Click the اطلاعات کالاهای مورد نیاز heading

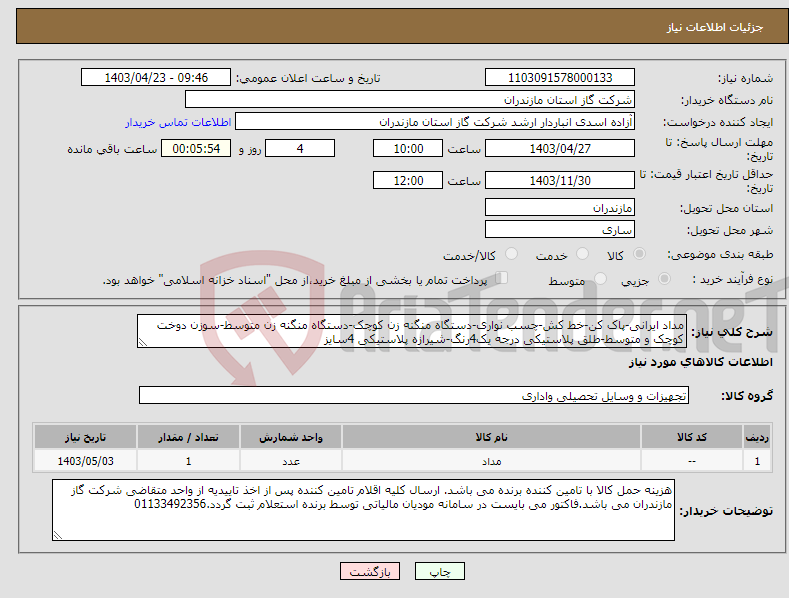click(x=700, y=362)
